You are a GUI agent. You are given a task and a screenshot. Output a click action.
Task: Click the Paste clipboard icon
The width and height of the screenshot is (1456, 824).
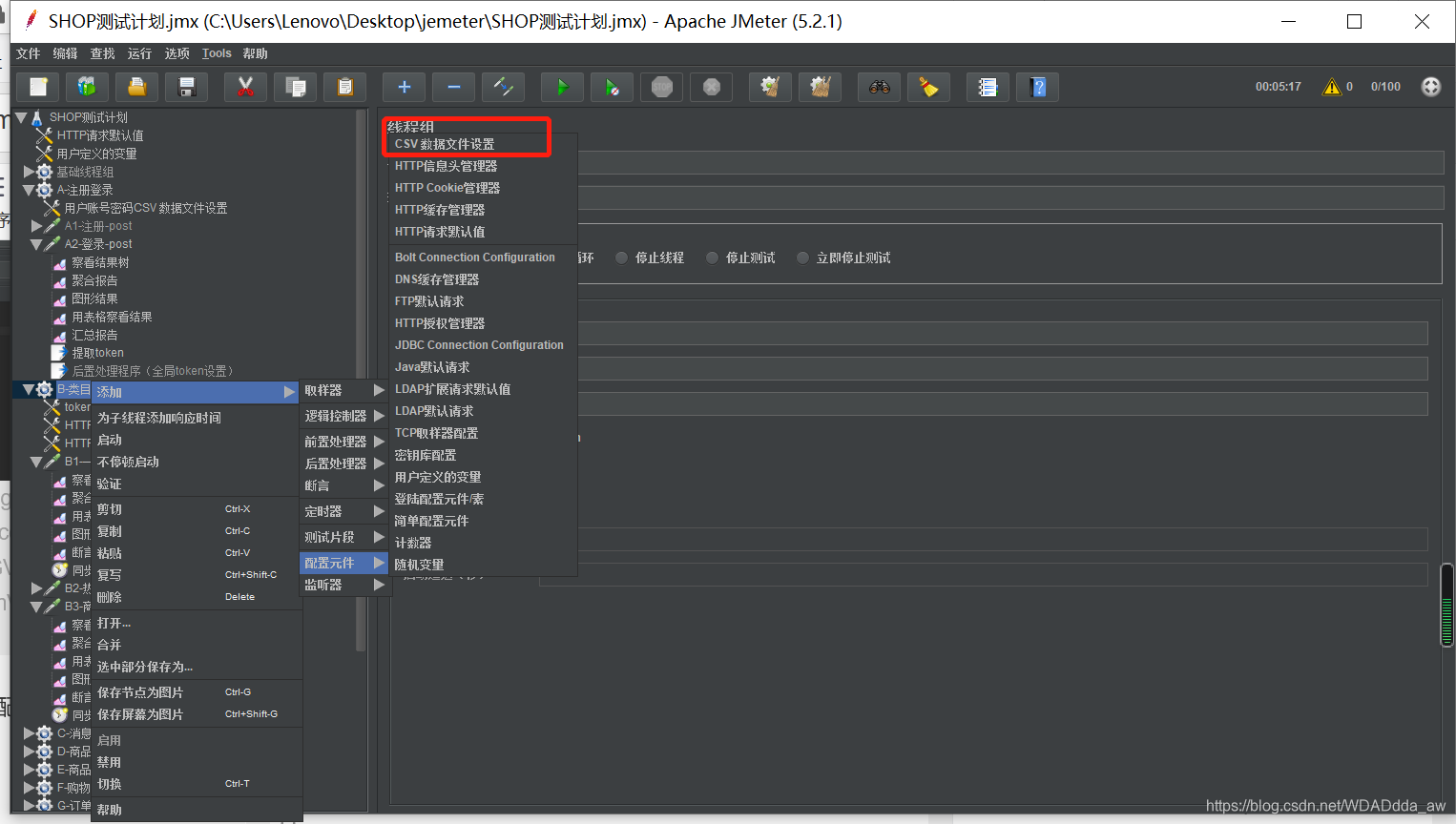pyautogui.click(x=344, y=87)
